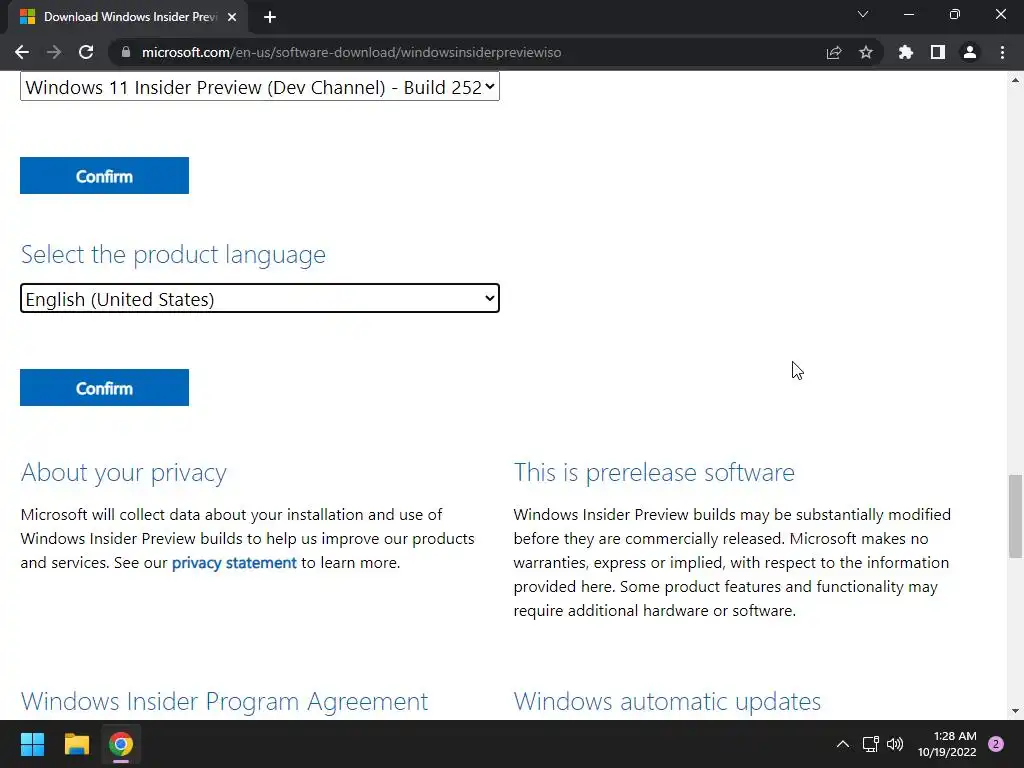Click the 'Windows automatic updates' heading
This screenshot has height=768, width=1024.
point(667,701)
